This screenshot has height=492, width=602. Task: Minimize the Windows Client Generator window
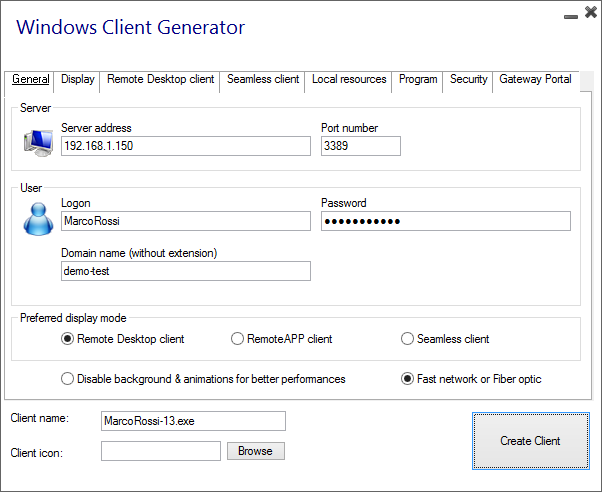point(569,15)
